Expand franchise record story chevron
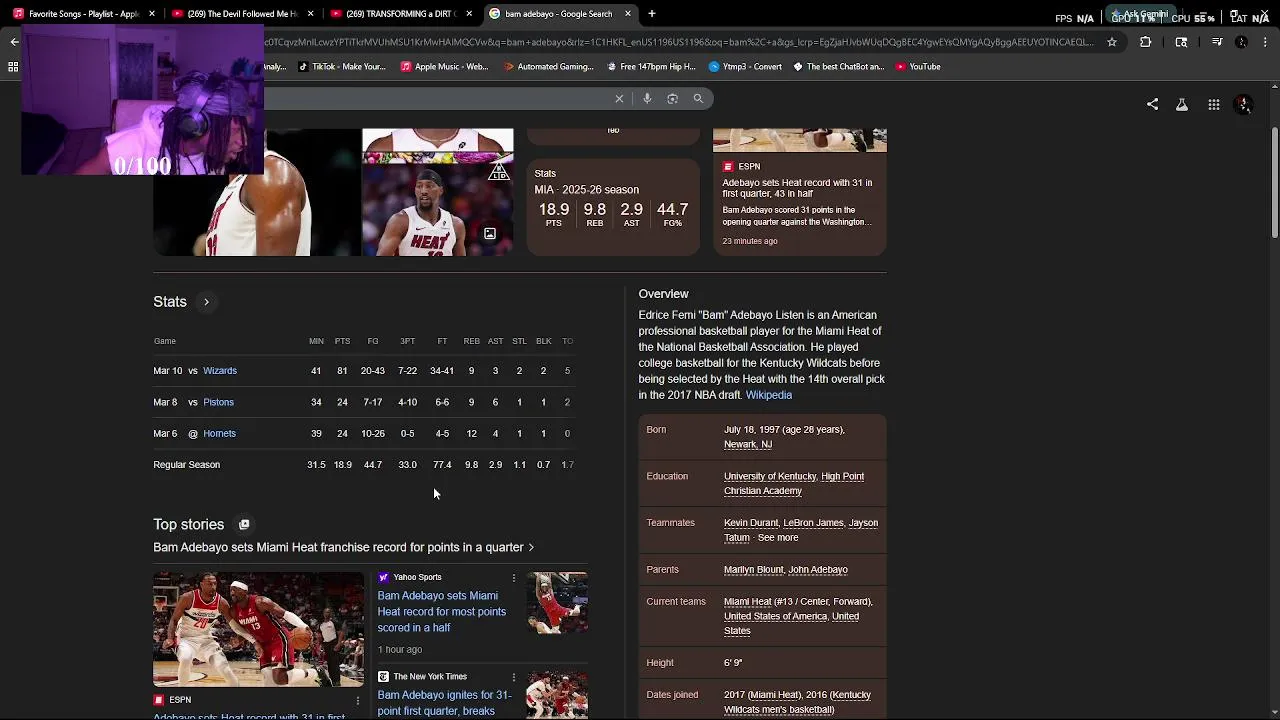The image size is (1280, 720). coord(531,548)
